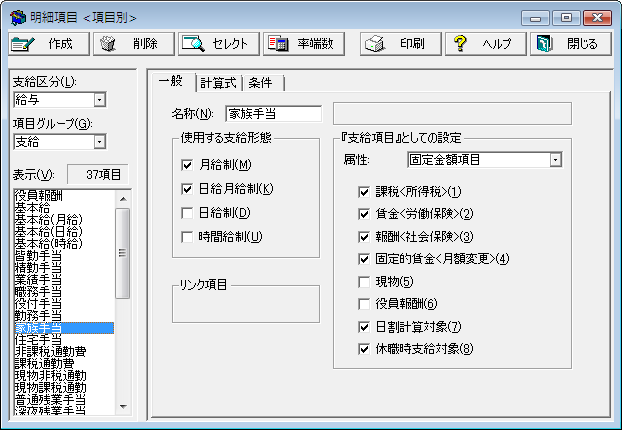
Task: Click the 名称 name input field
Action: 272,113
